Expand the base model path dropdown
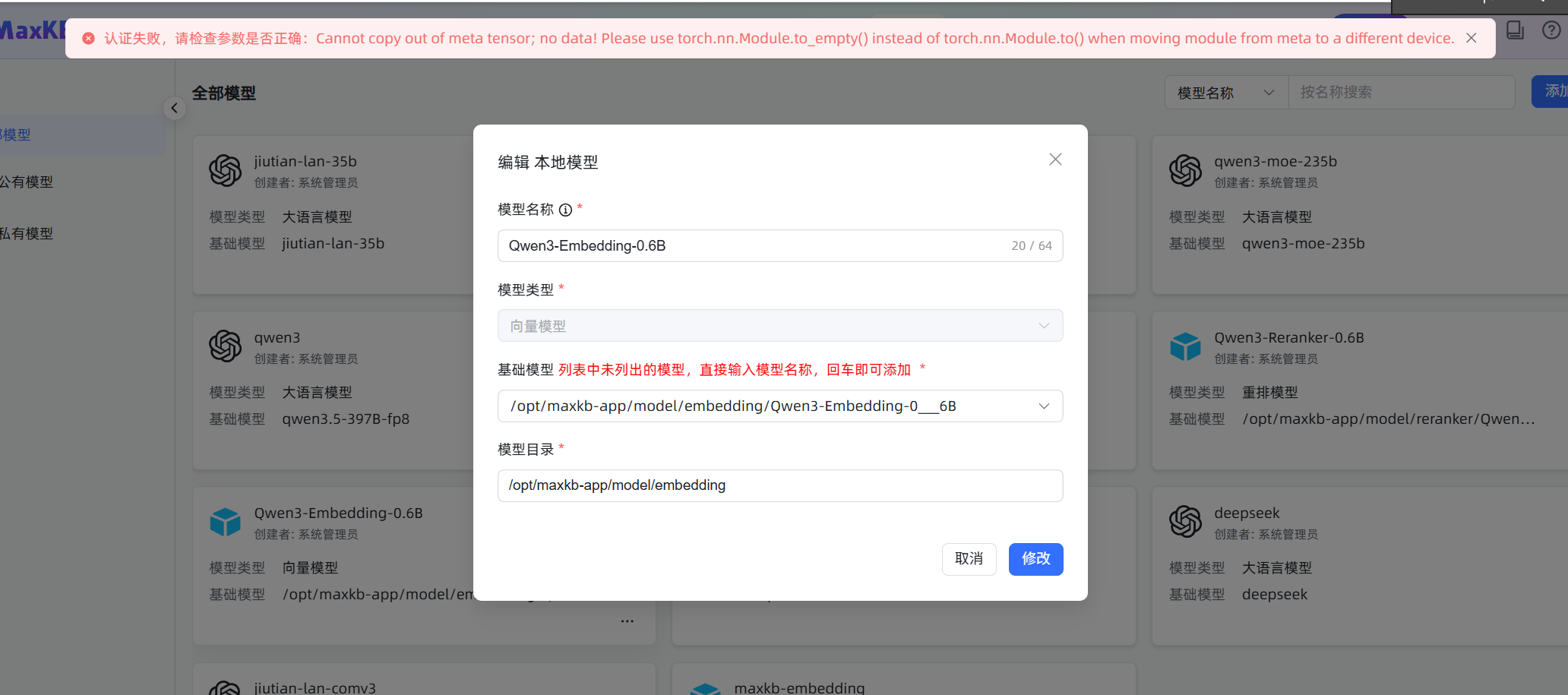The height and width of the screenshot is (695, 1568). [x=1044, y=406]
